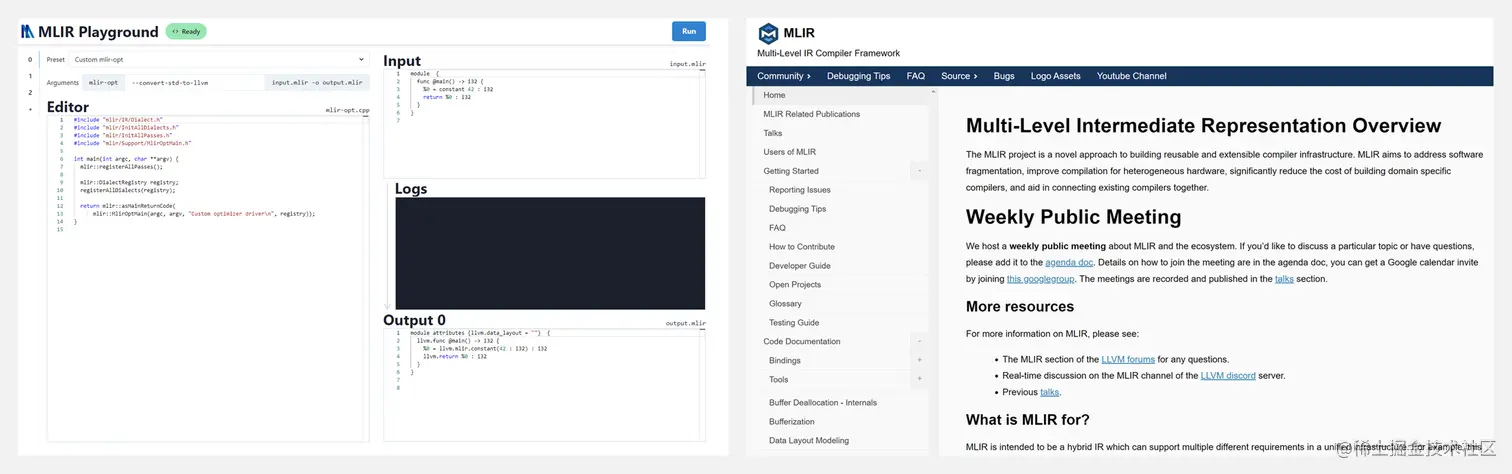This screenshot has width=1512, height=474.
Task: Expand the Tools section
Action: [x=919, y=380]
